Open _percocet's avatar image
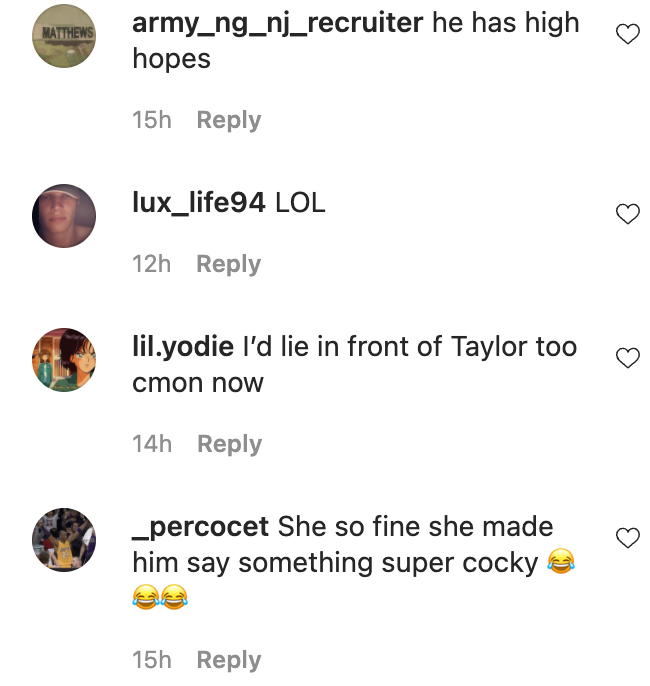 click(x=64, y=539)
